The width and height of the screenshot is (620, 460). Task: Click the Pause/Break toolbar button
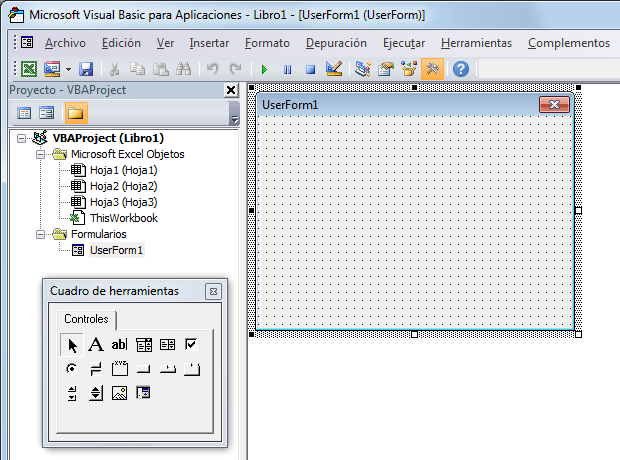pos(287,70)
